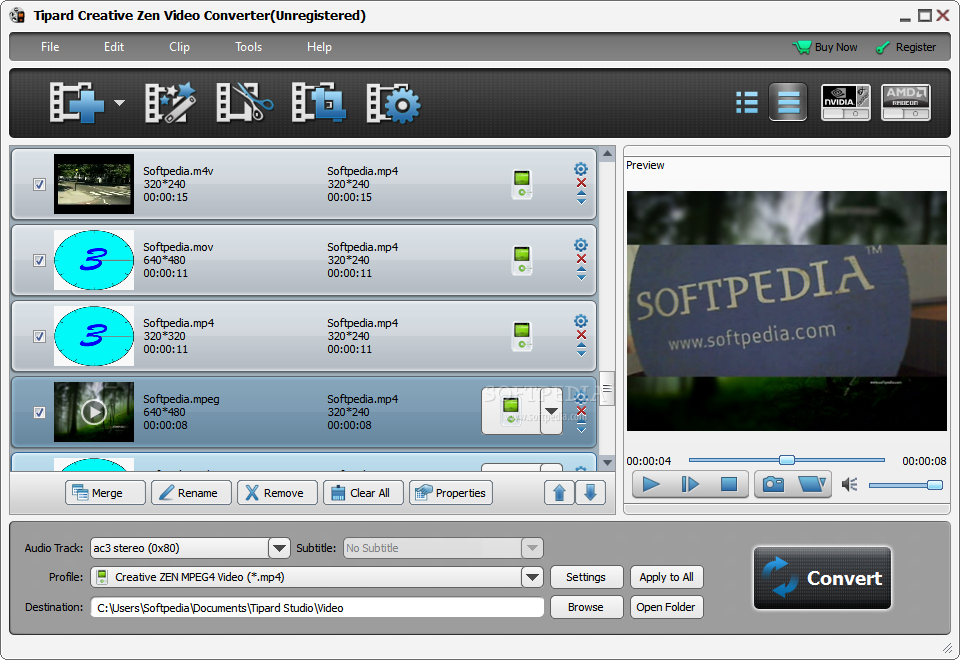Take a snapshot of the preview

point(773,484)
